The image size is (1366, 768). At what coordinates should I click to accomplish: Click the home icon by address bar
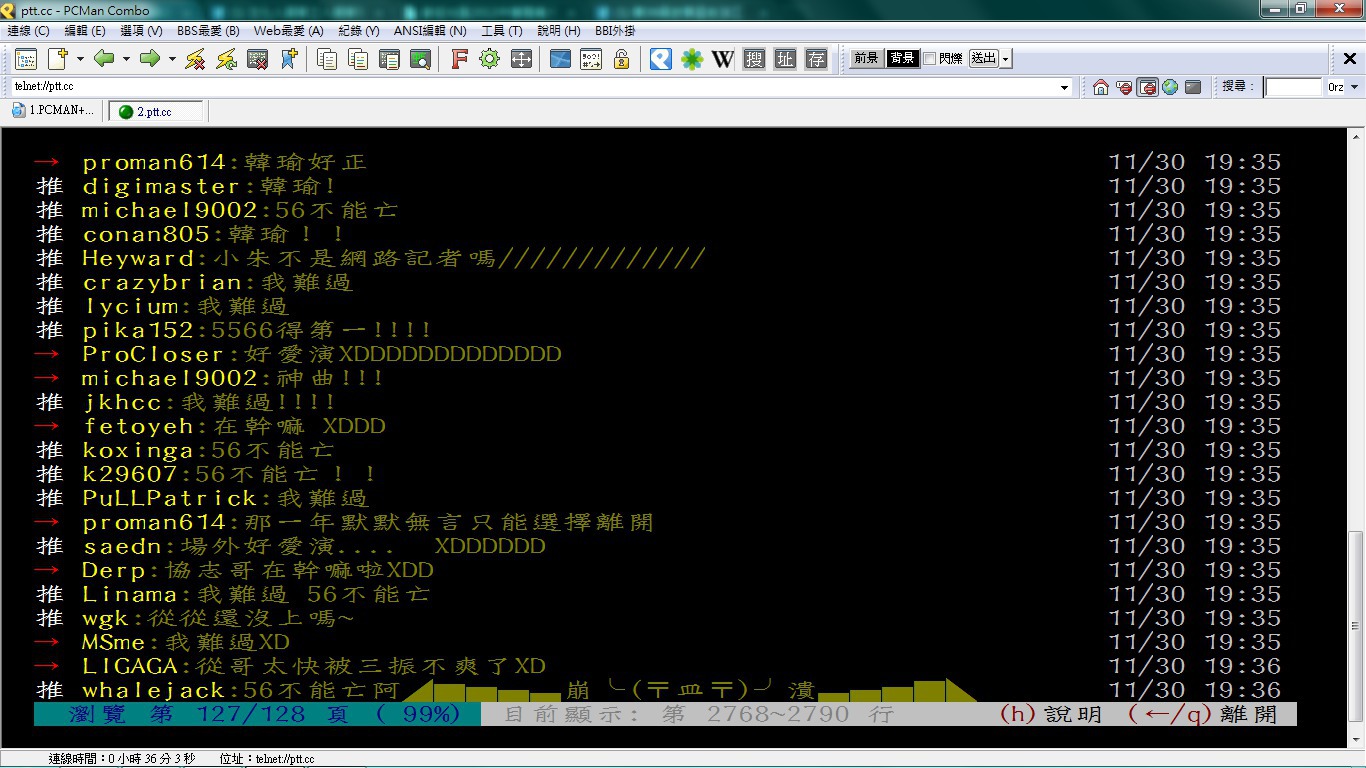(1101, 87)
